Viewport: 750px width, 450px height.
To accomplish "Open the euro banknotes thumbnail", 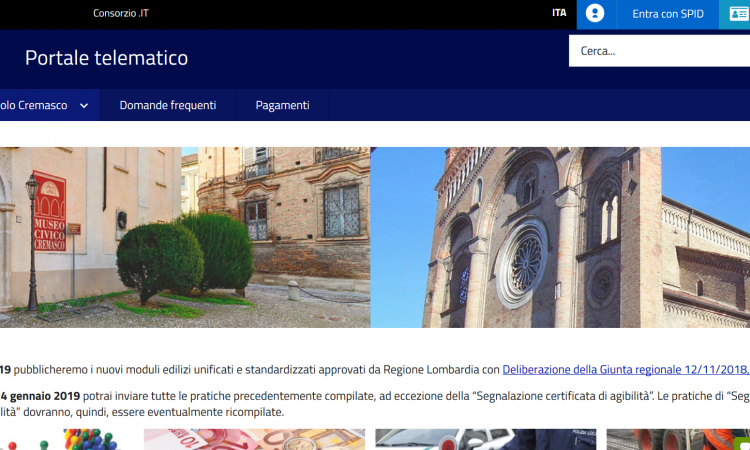I will (x=254, y=440).
